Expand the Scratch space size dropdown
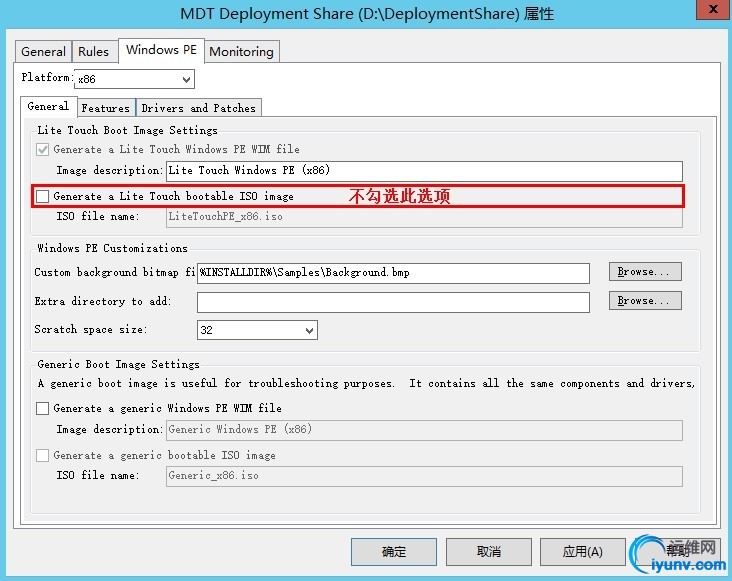The height and width of the screenshot is (581, 732). (257, 330)
